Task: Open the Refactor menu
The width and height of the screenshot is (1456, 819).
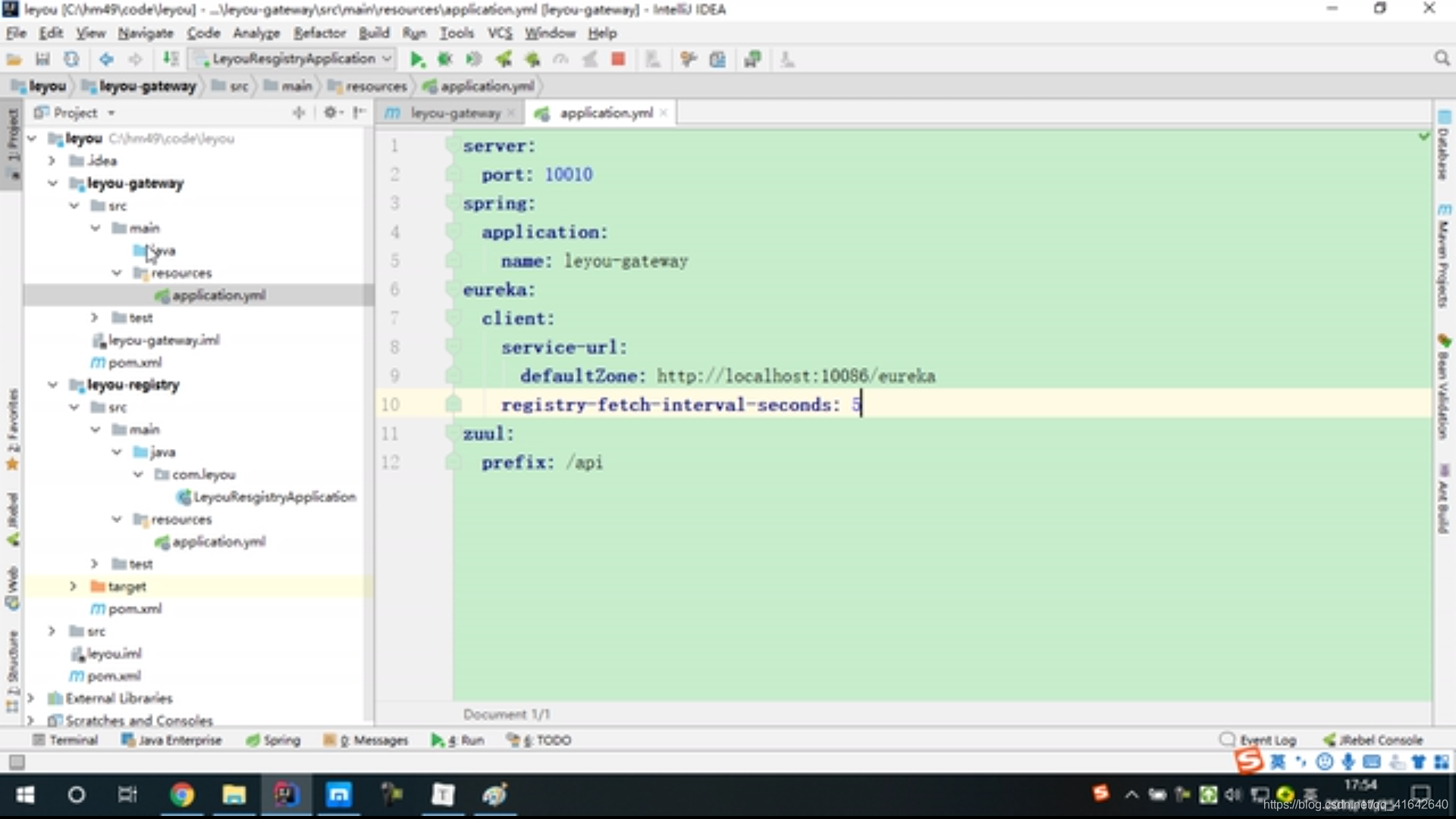Action: point(319,33)
